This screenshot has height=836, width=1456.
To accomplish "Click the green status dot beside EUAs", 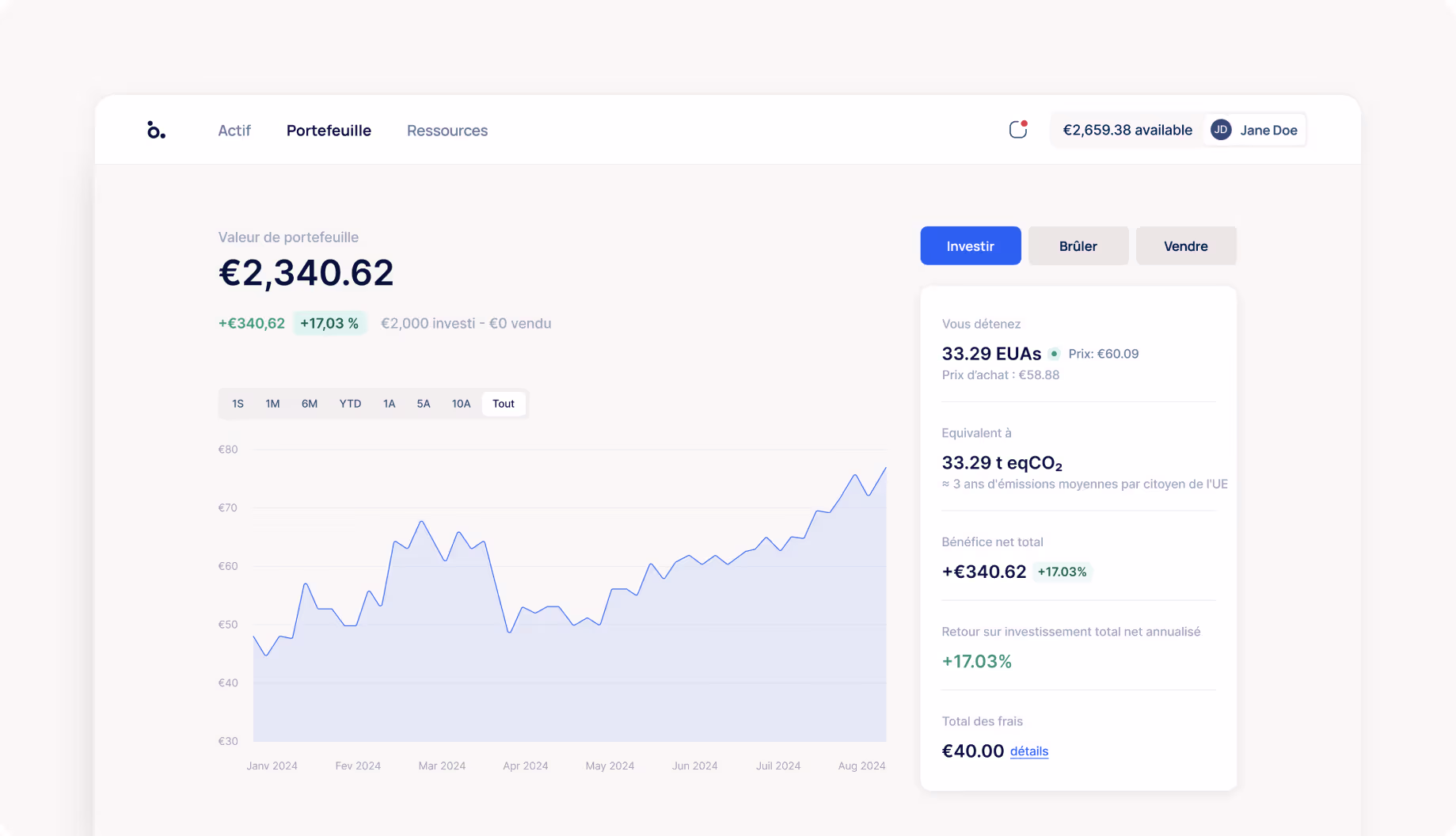I will 1054,354.
